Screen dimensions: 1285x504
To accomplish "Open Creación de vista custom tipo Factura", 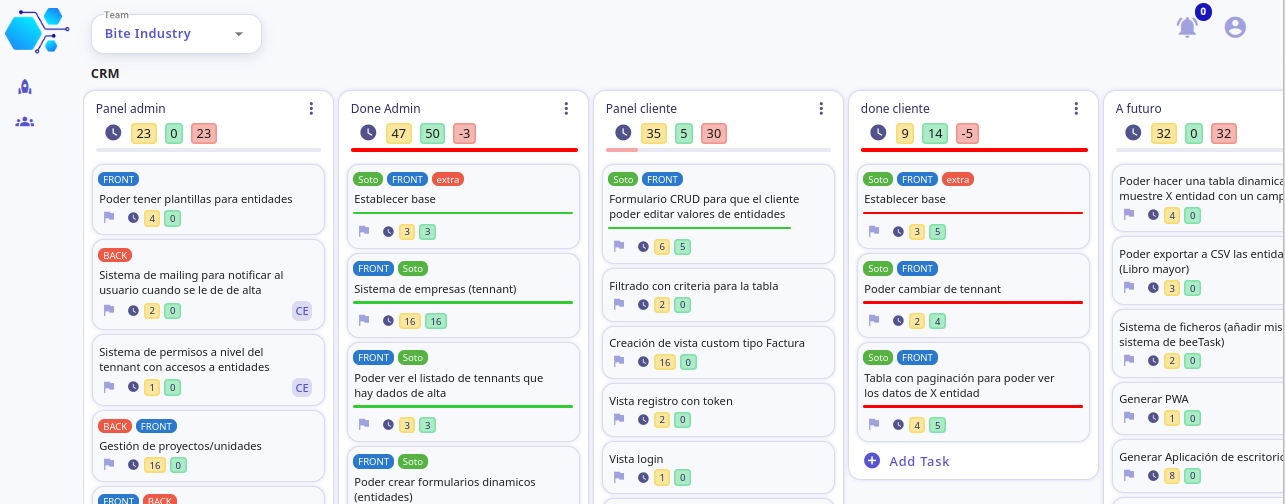I will (718, 352).
